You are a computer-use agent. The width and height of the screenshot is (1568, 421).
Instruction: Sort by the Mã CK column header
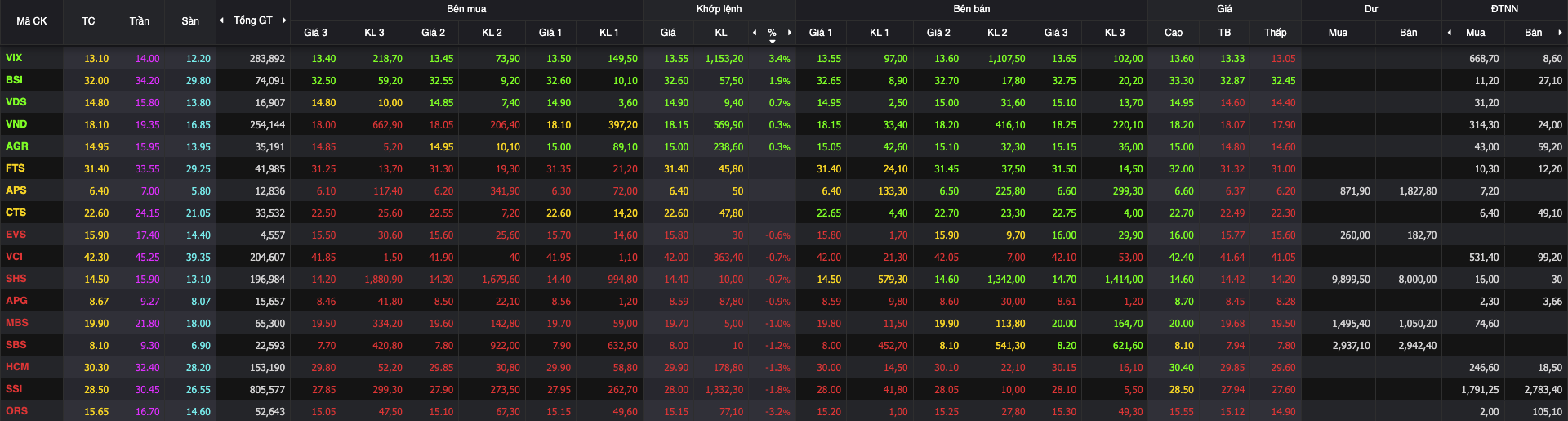point(32,21)
